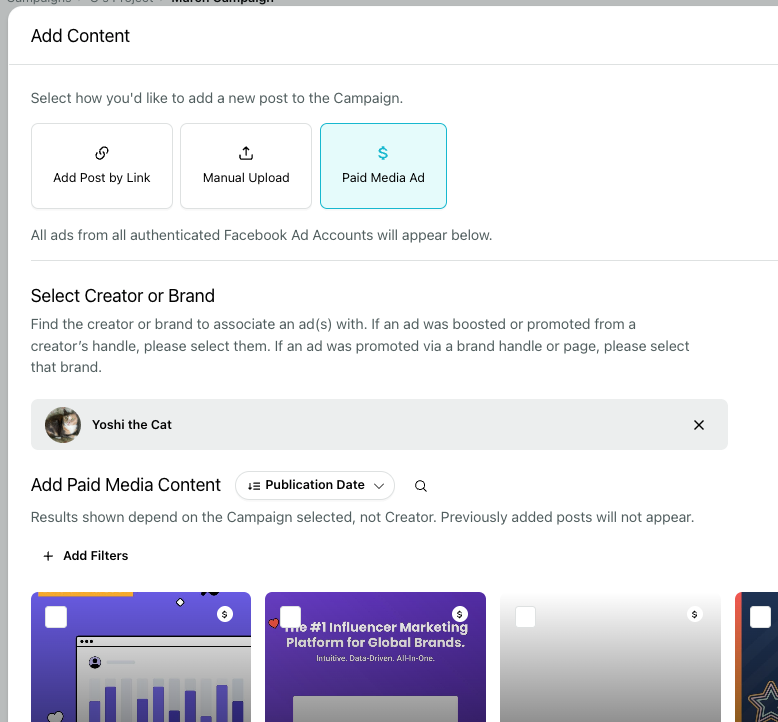Switch to the Add Post by Link option
Image resolution: width=778 pixels, height=722 pixels.
tap(102, 166)
